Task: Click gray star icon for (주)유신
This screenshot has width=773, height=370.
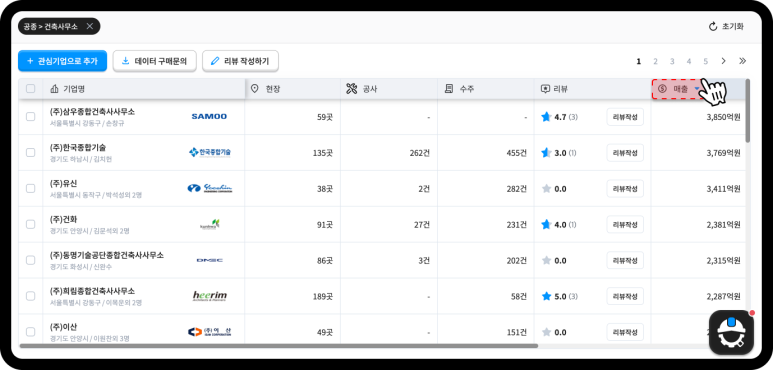Action: click(x=546, y=188)
